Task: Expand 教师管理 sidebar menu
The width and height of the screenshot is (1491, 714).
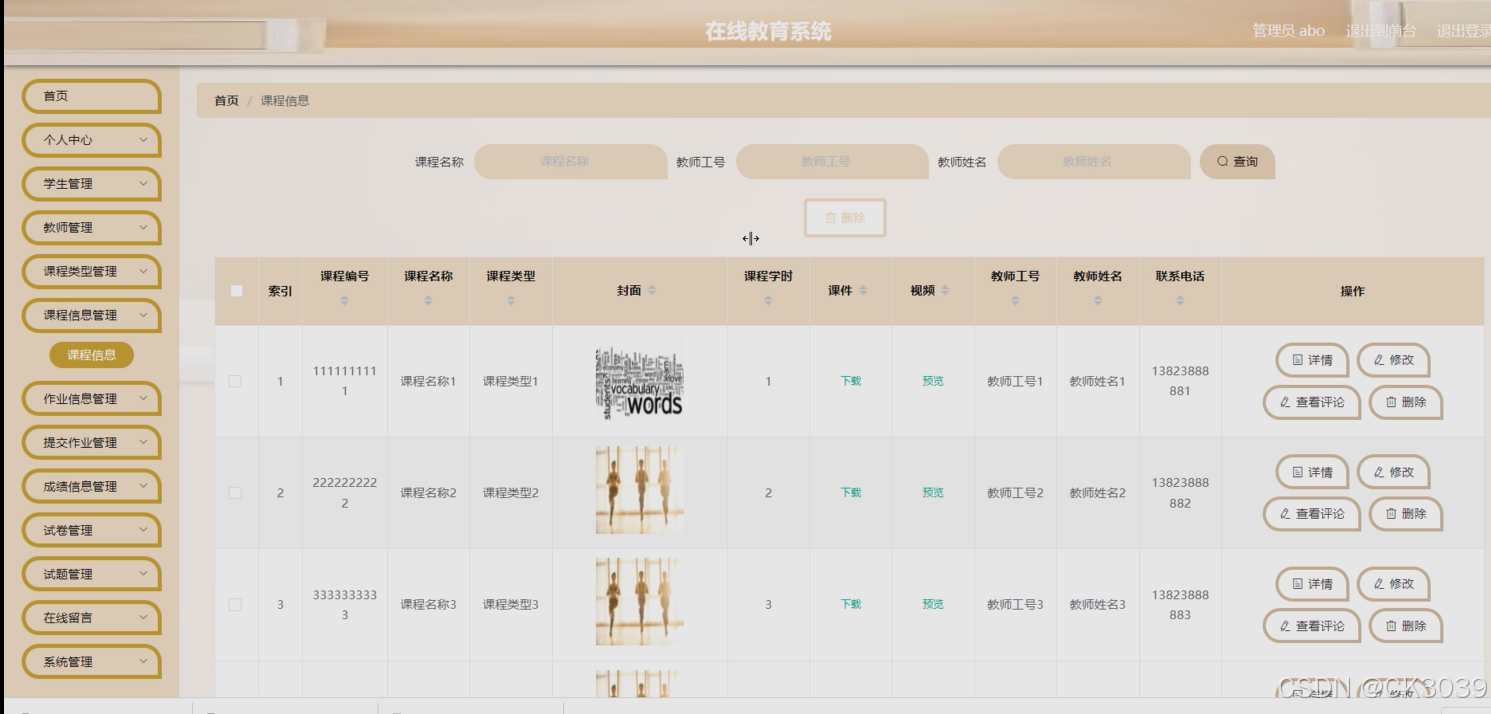Action: [91, 228]
